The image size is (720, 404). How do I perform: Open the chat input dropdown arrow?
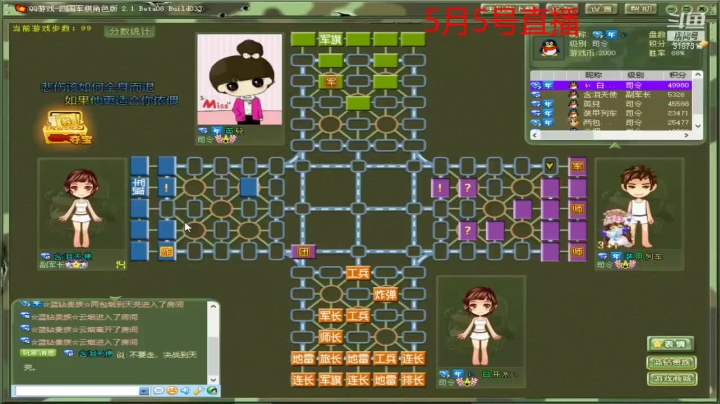(144, 391)
